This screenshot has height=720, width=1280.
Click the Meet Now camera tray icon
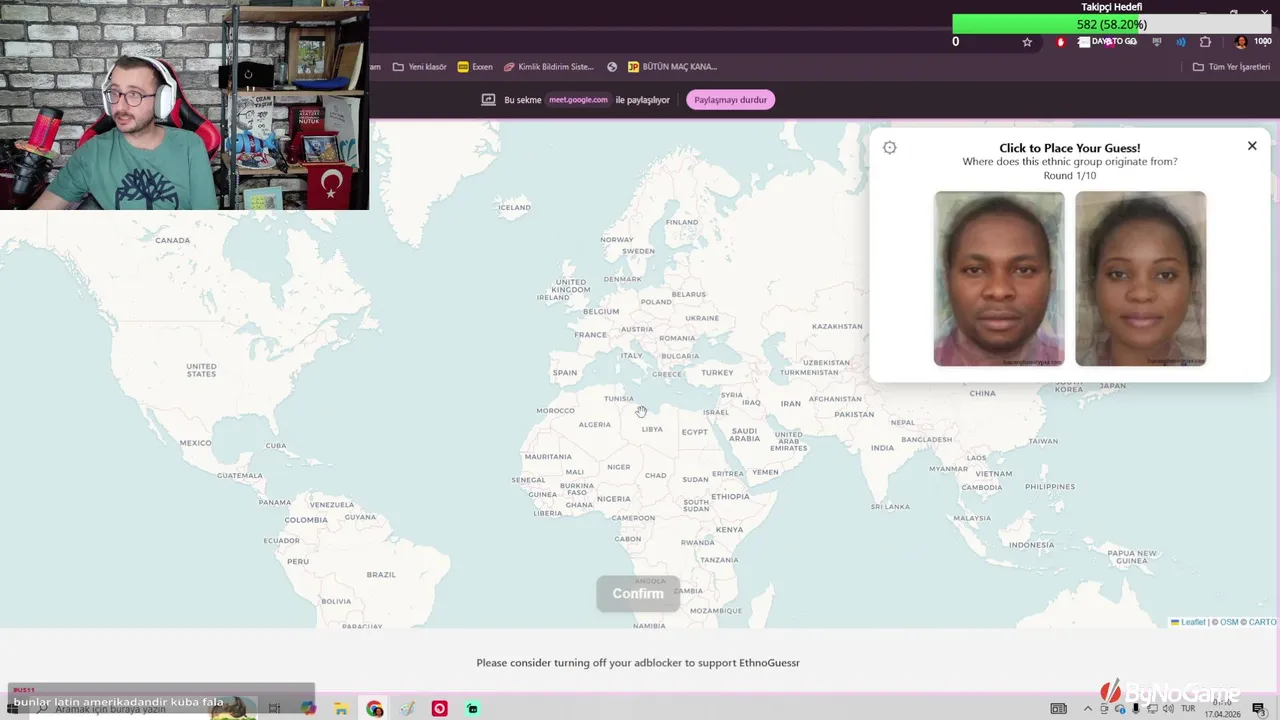tap(1104, 709)
